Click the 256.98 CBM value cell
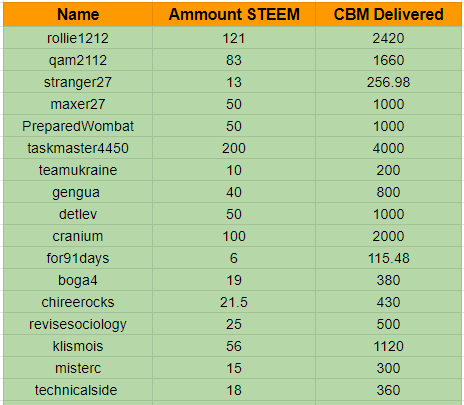This screenshot has width=464, height=405. click(388, 82)
